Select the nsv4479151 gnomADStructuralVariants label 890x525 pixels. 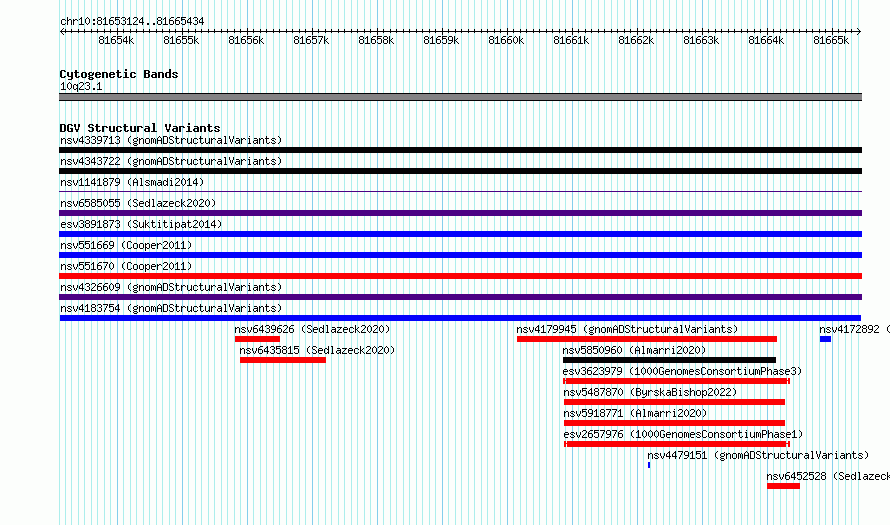[758, 455]
